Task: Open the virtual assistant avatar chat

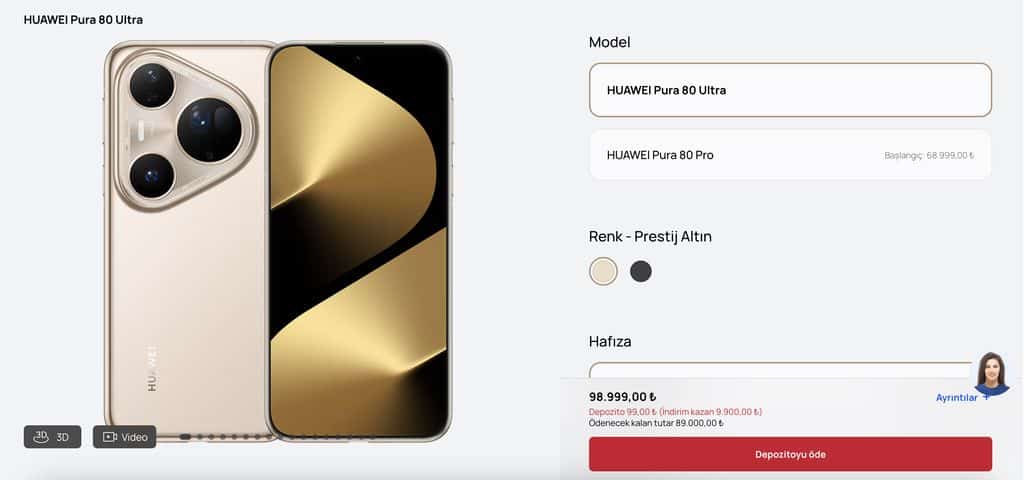Action: coord(991,374)
